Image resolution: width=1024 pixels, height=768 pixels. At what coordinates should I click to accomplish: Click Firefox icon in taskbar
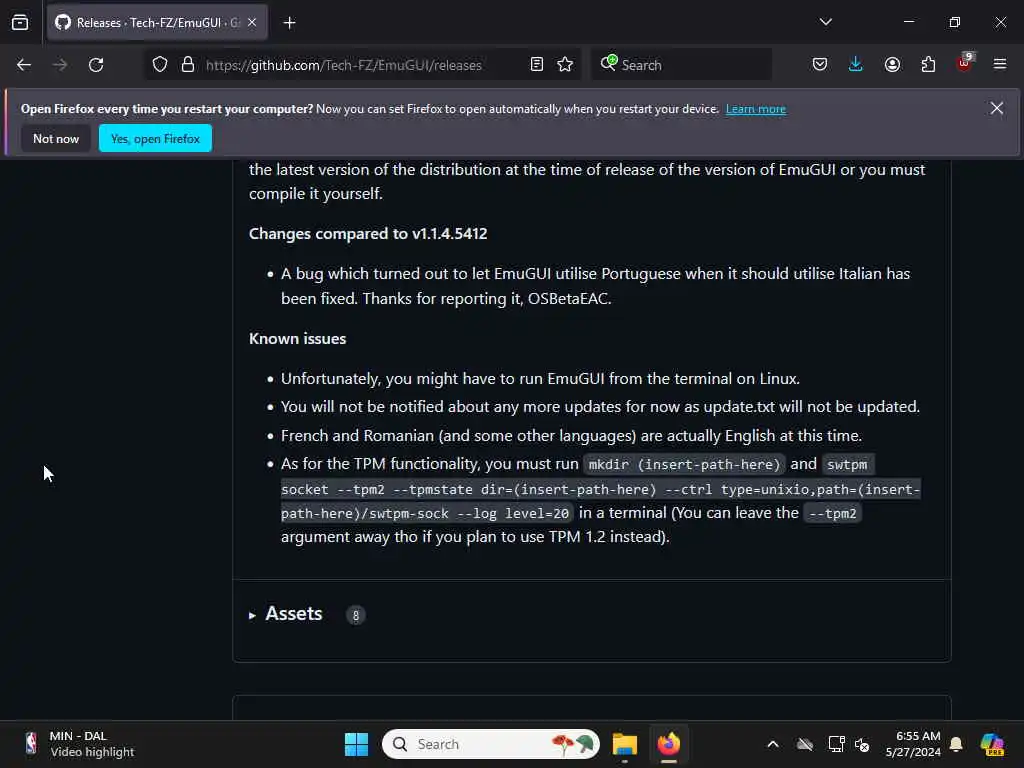(669, 744)
